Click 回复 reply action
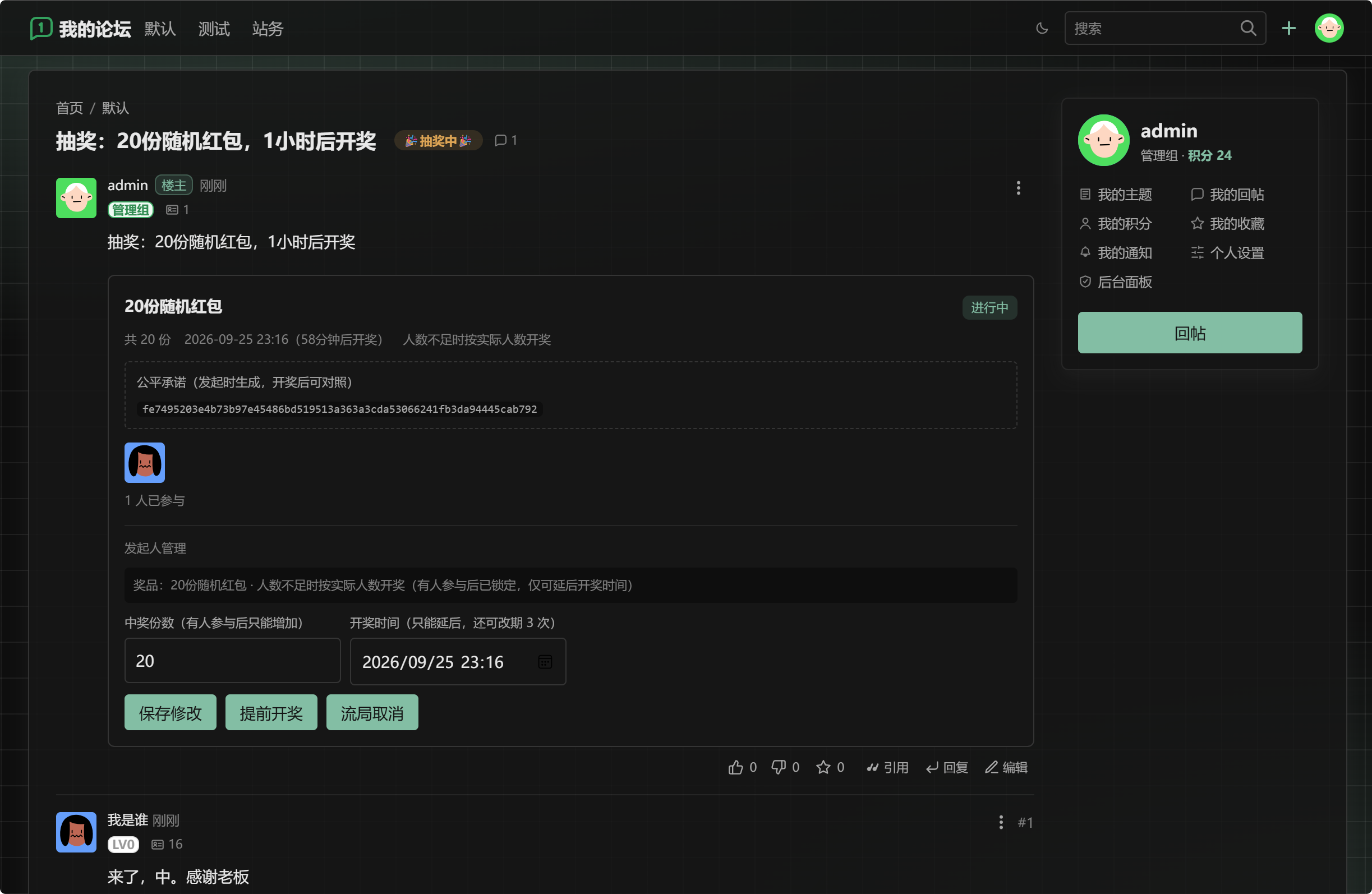 [x=947, y=767]
